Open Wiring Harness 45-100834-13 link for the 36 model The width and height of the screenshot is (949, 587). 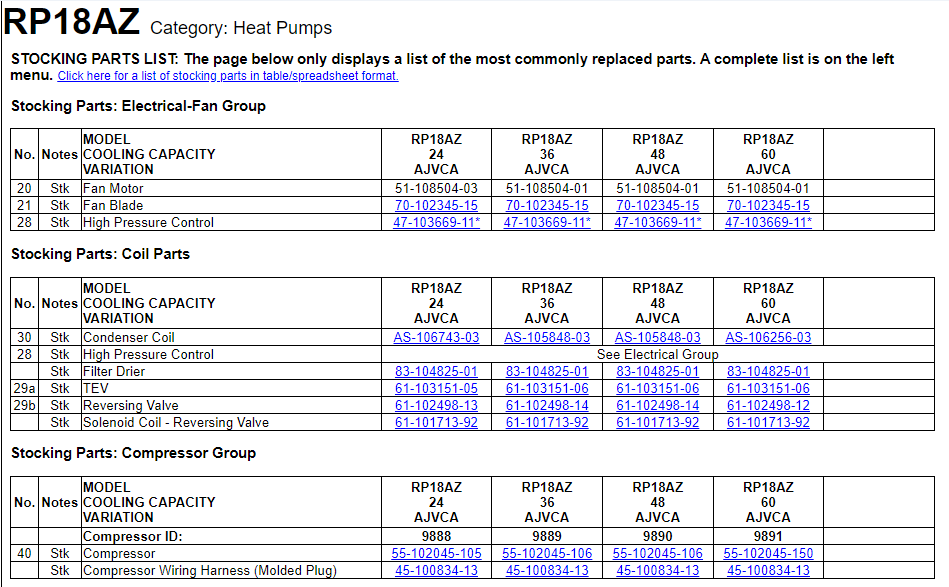point(547,570)
